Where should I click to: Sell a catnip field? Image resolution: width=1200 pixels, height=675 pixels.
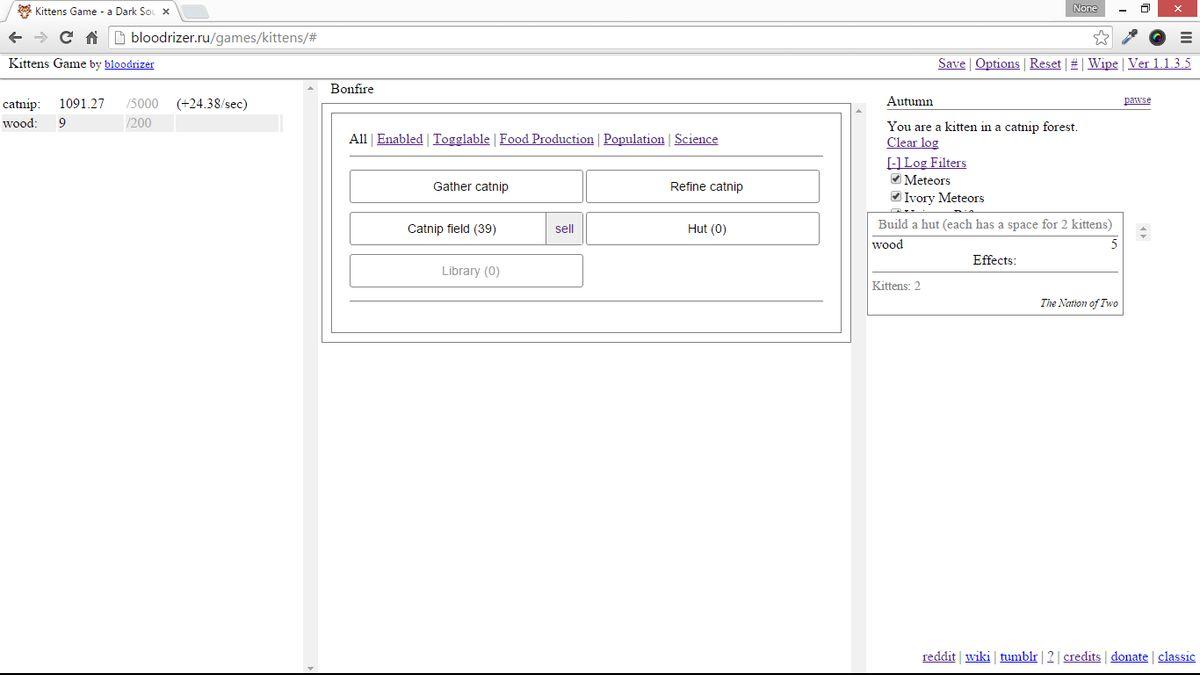564,228
